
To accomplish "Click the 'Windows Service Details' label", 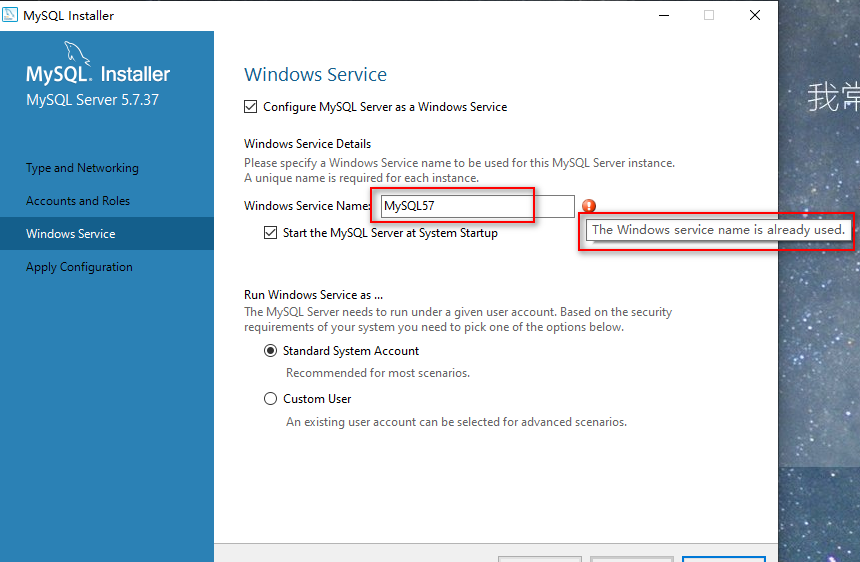I will pos(308,144).
